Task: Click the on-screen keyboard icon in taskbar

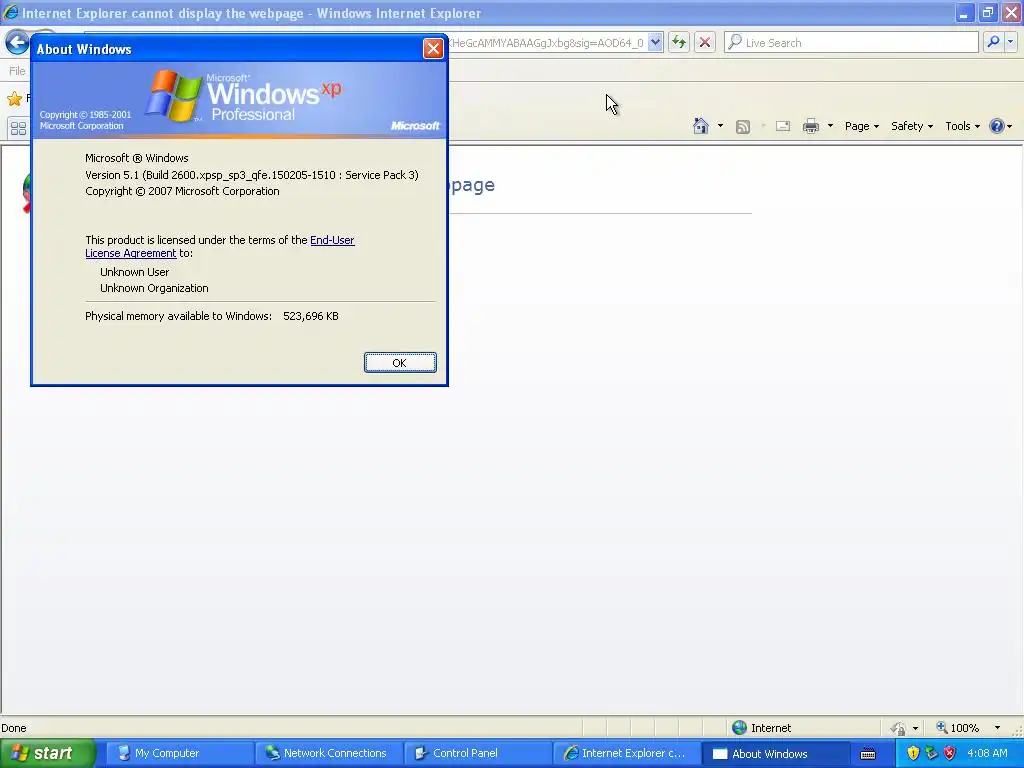Action: pyautogui.click(x=868, y=754)
